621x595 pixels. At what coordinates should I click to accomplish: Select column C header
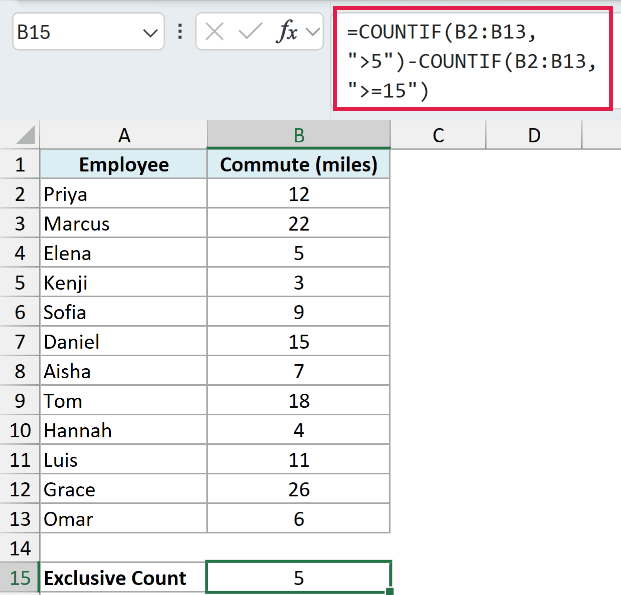(x=438, y=135)
